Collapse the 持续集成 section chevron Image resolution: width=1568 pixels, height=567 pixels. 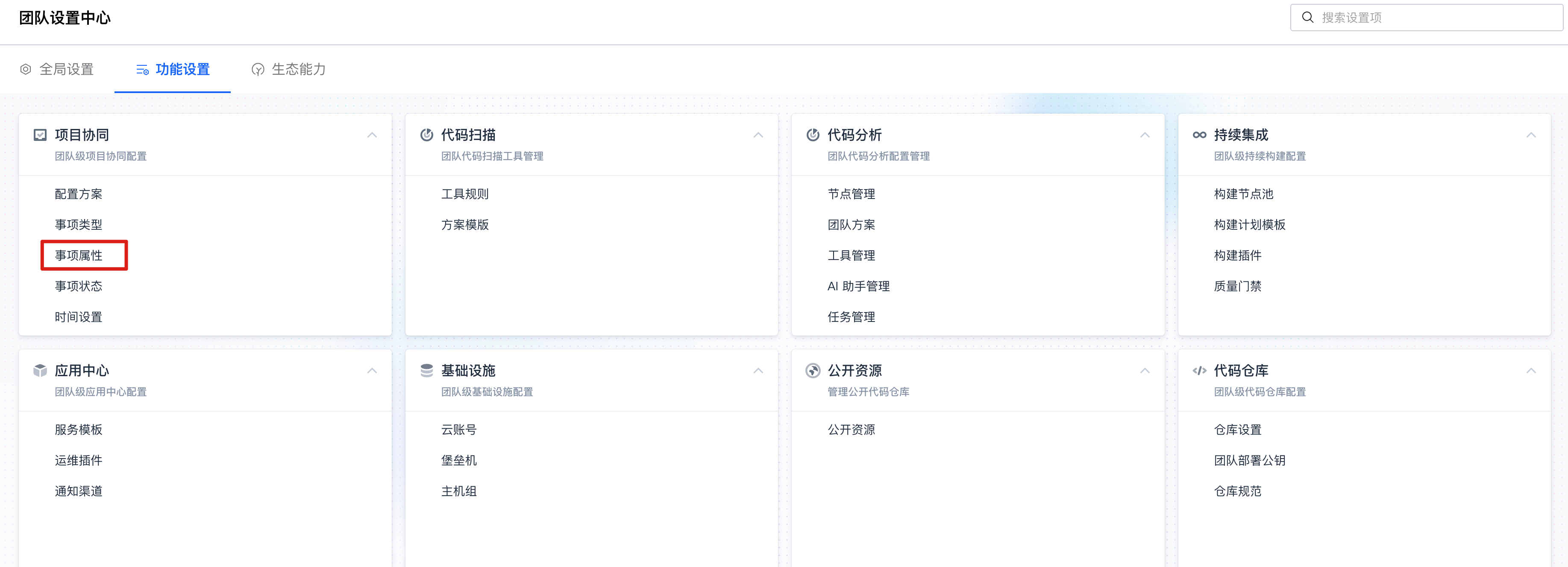point(1531,135)
